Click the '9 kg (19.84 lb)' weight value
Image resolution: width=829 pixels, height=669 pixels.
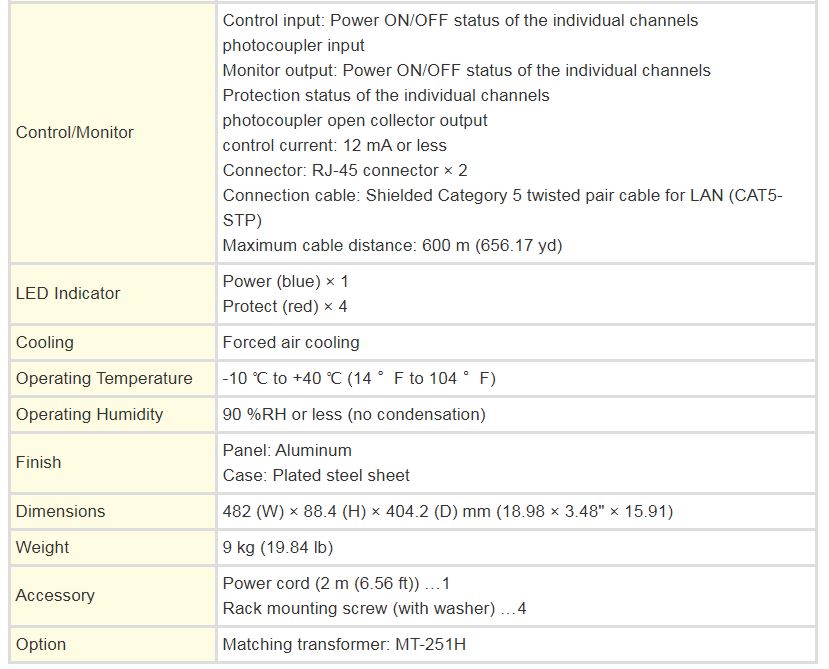(278, 547)
